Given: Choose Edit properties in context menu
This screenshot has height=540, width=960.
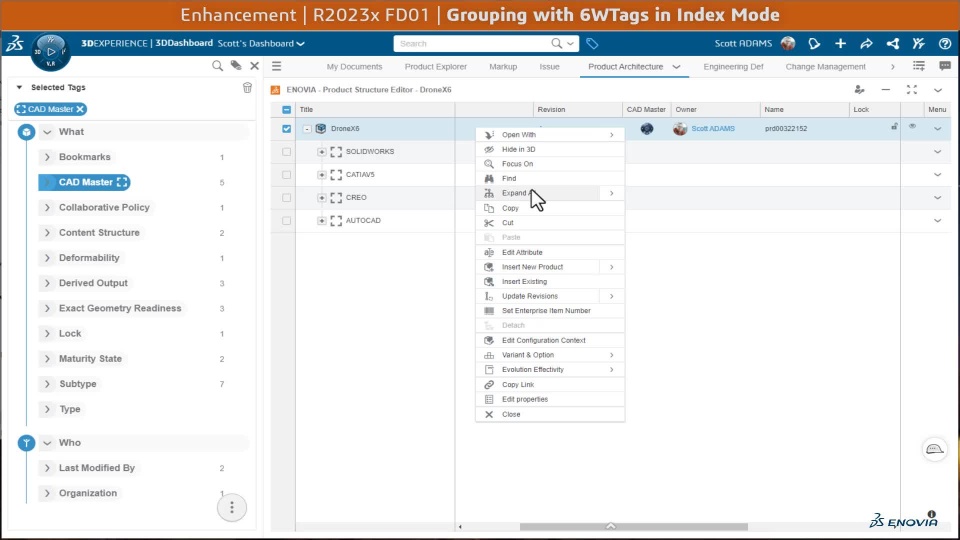Looking at the screenshot, I should tap(550, 399).
